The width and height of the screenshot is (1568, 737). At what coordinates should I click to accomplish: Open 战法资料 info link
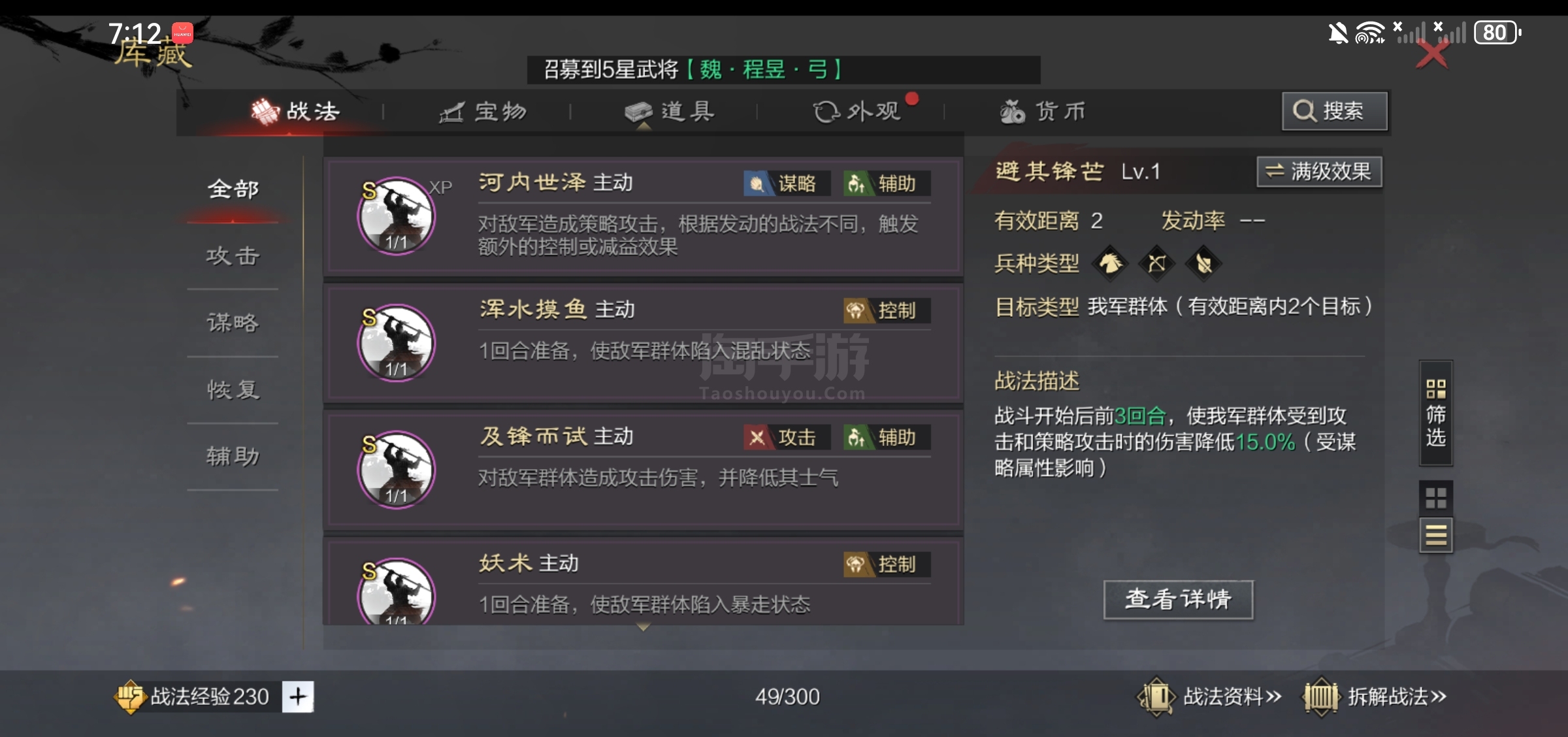pos(1210,696)
